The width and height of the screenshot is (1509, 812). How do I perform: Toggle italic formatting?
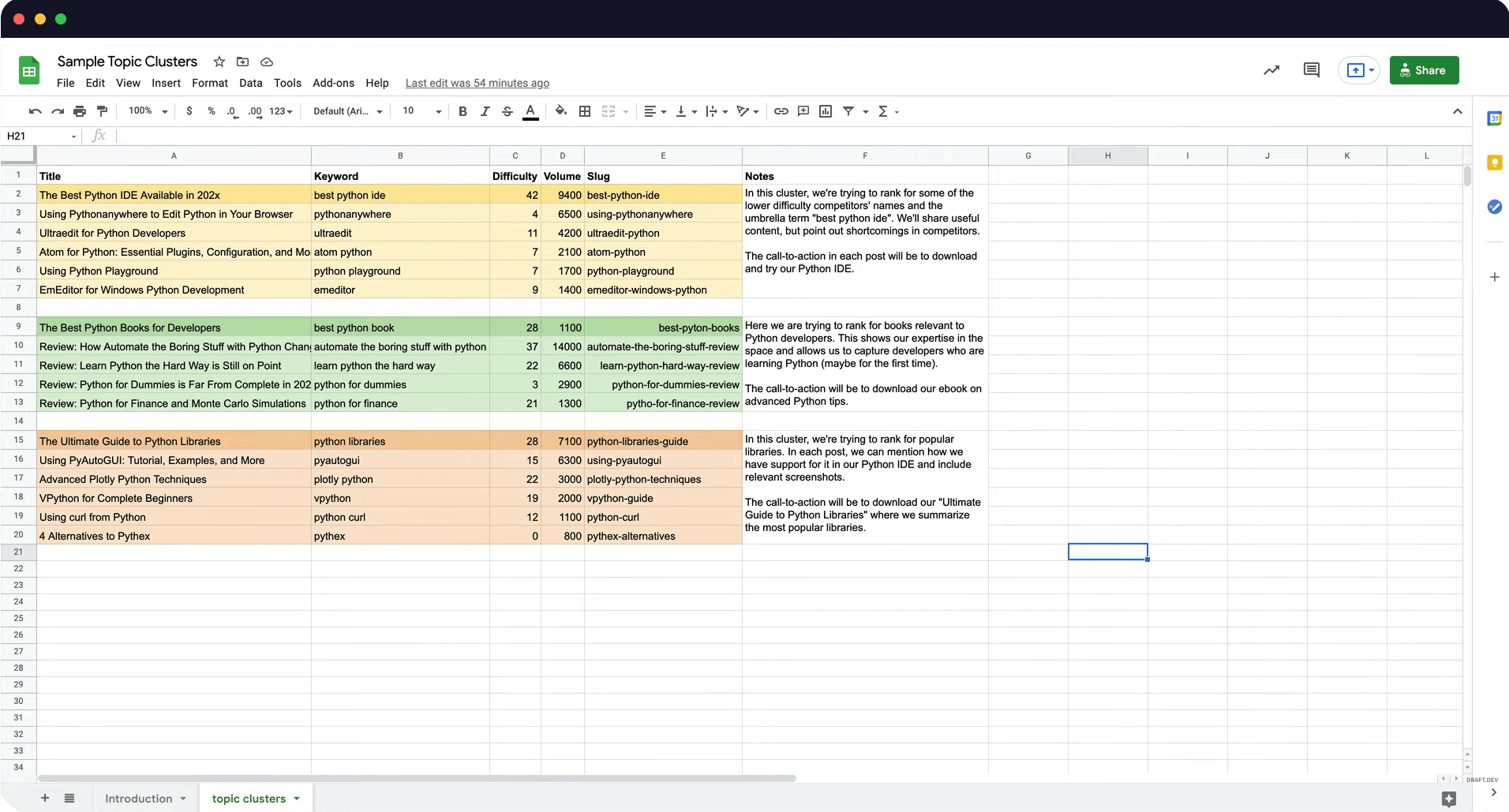(x=485, y=111)
